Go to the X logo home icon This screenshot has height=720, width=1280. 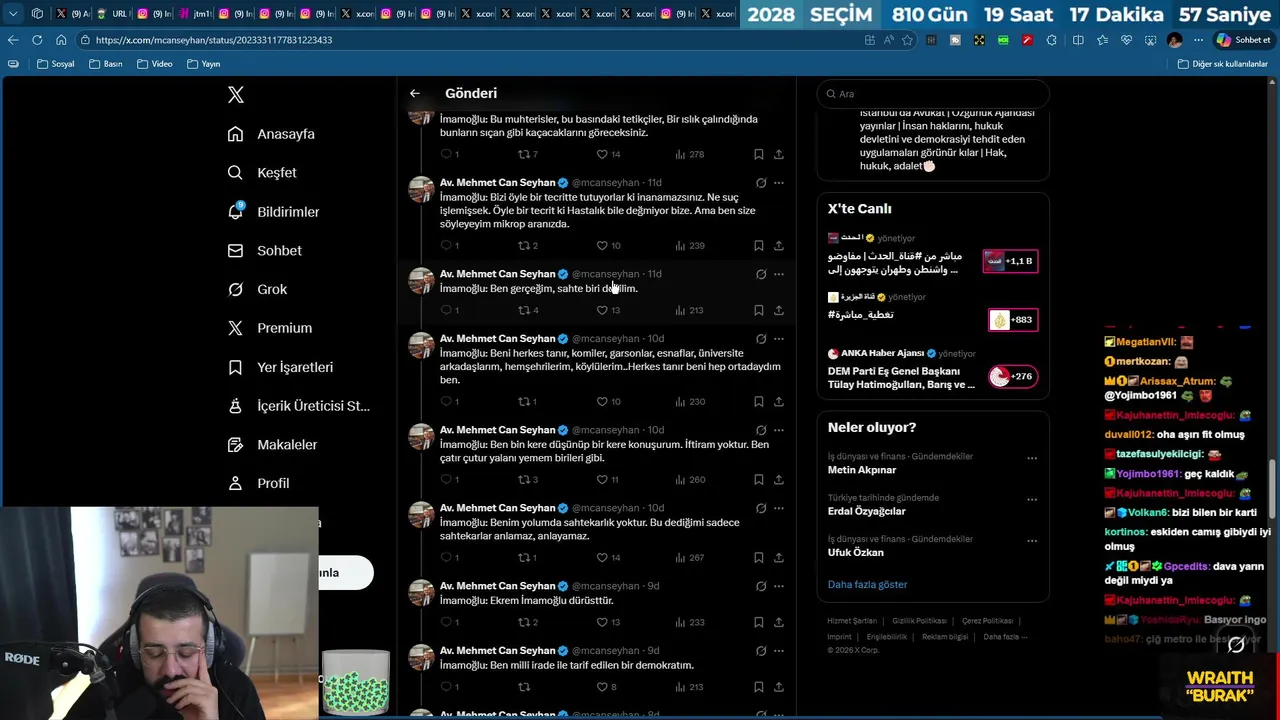pyautogui.click(x=236, y=95)
